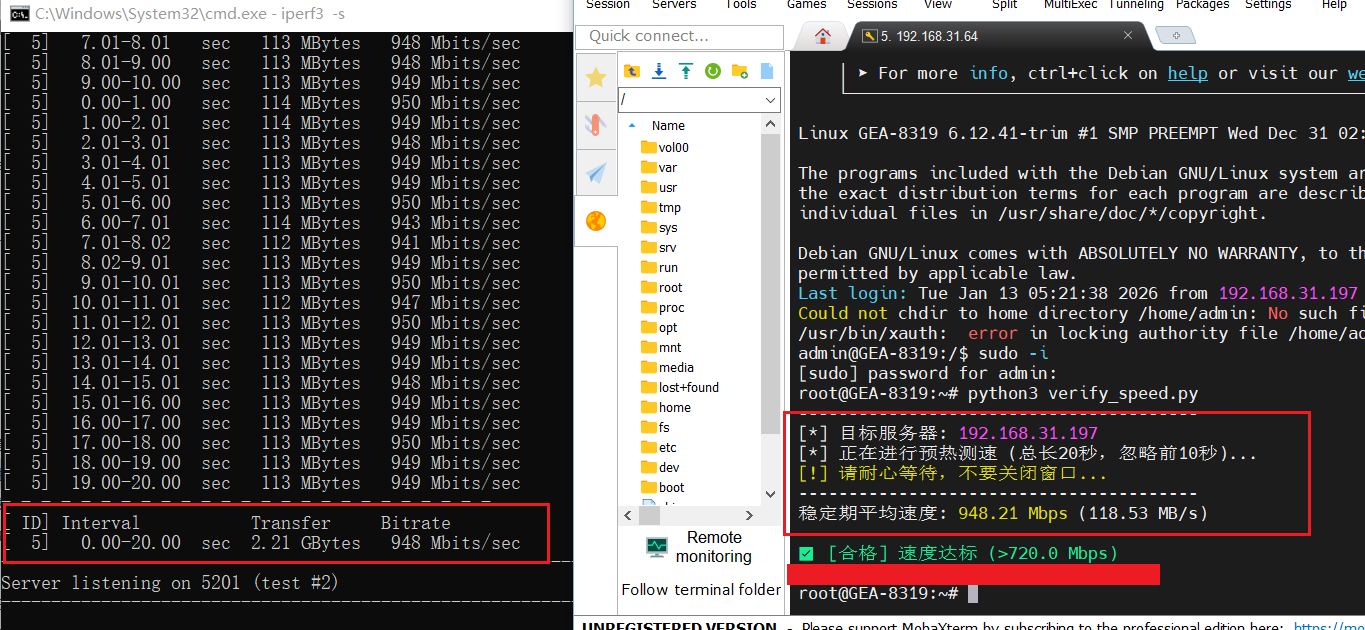
Task: Toggle sort order on Name column
Action: point(668,126)
